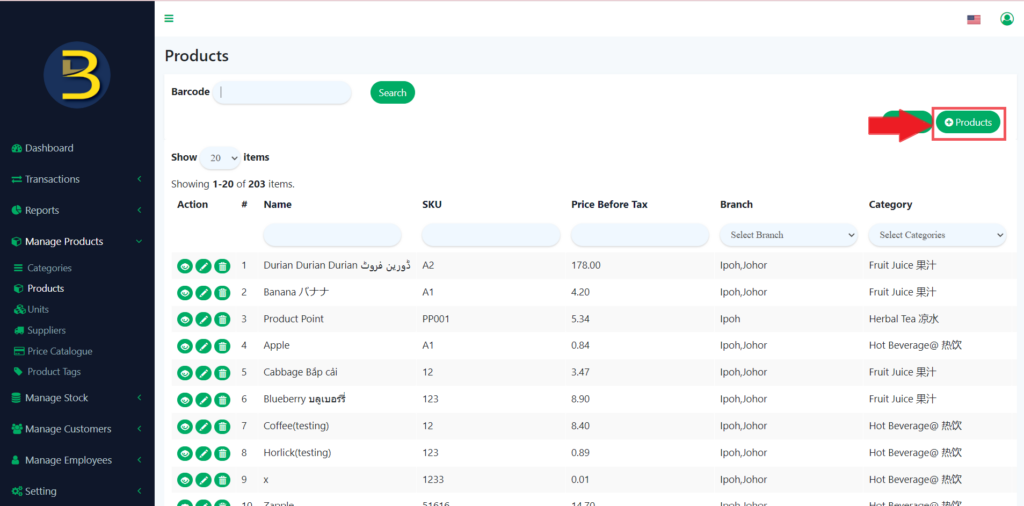Open the user profile icon

pyautogui.click(x=1006, y=19)
